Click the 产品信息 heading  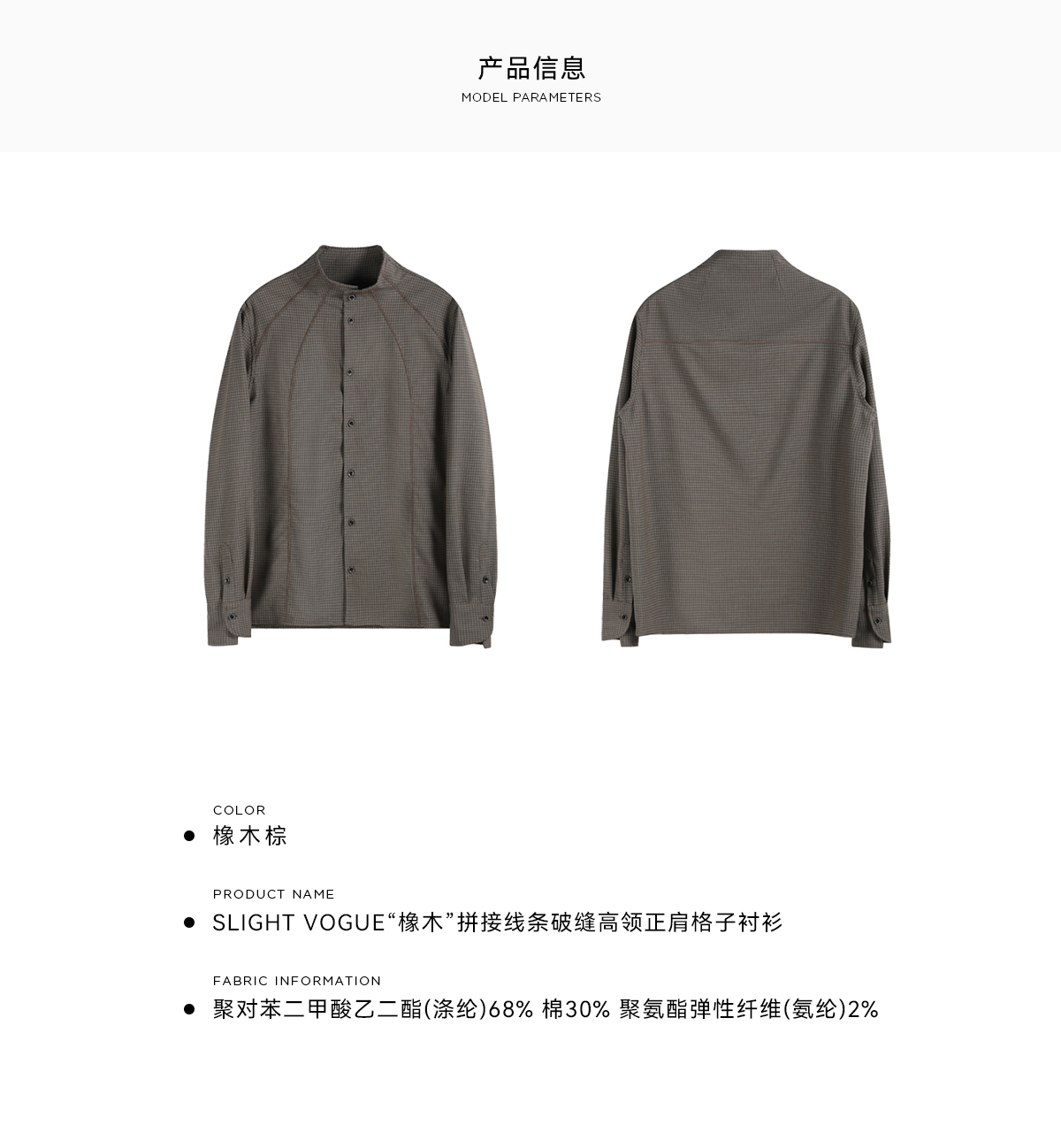tap(531, 68)
